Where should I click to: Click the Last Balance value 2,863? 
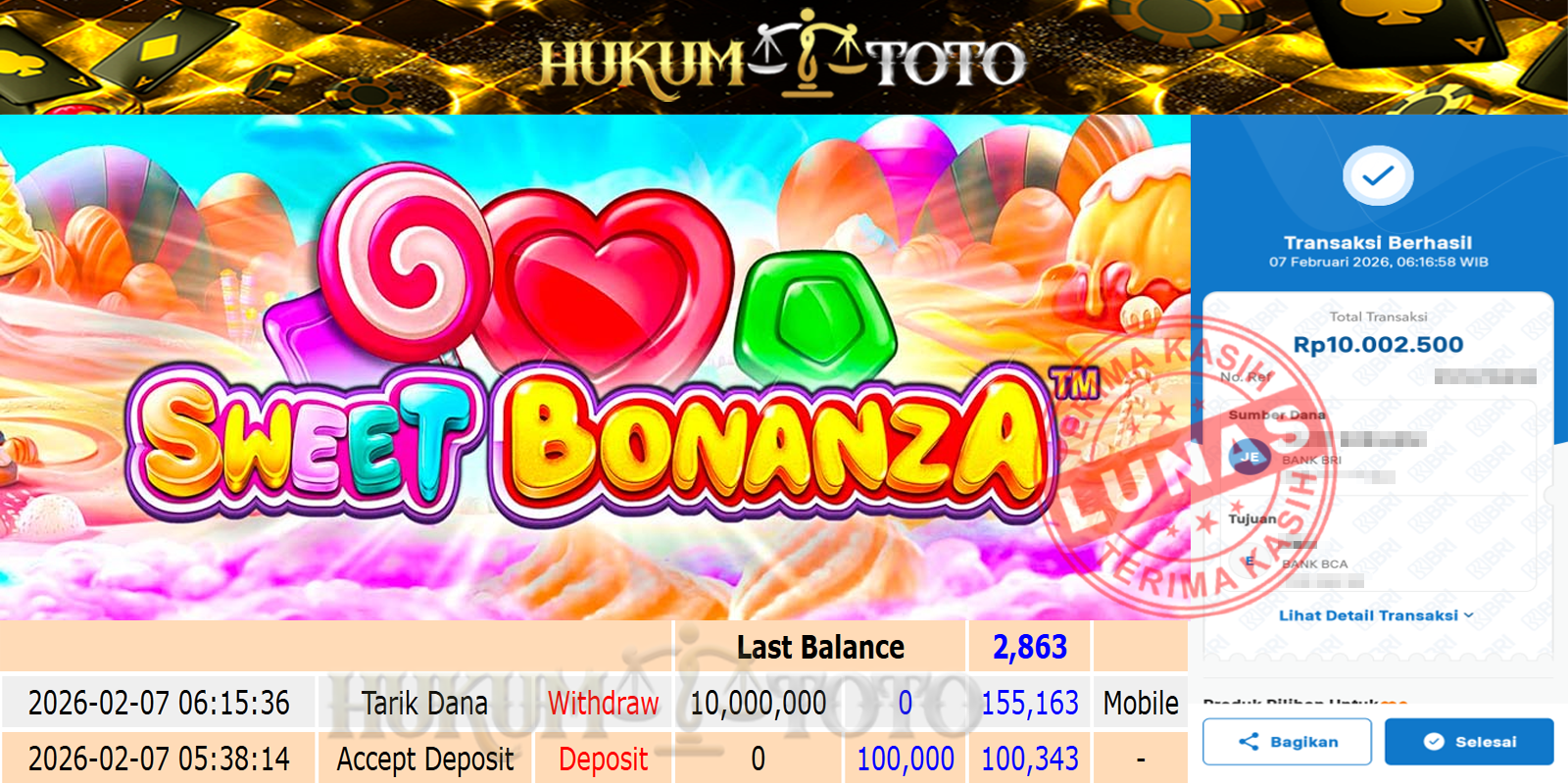(x=1030, y=647)
